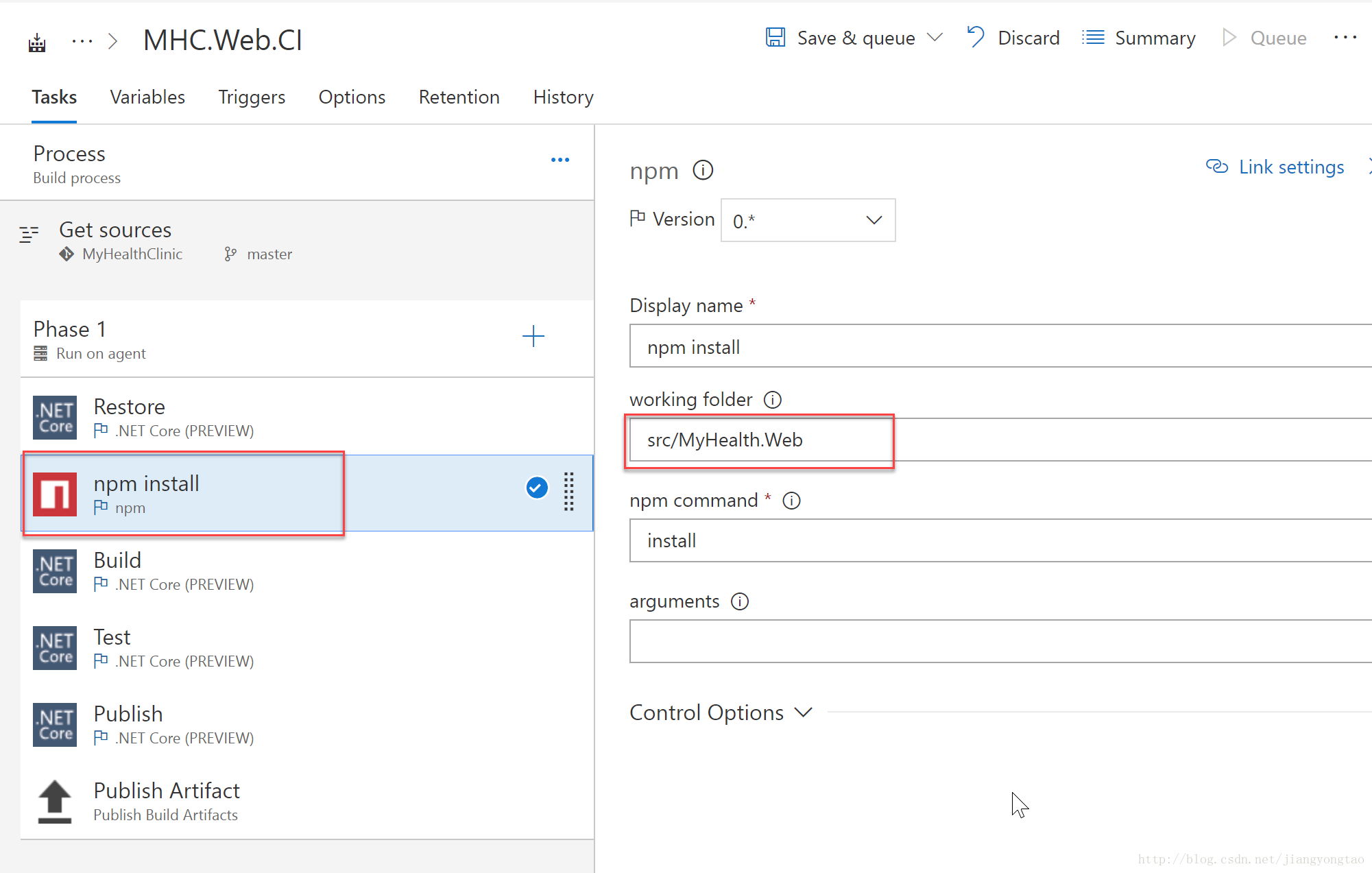Click the arguments info icon
1372x873 pixels.
pos(740,601)
